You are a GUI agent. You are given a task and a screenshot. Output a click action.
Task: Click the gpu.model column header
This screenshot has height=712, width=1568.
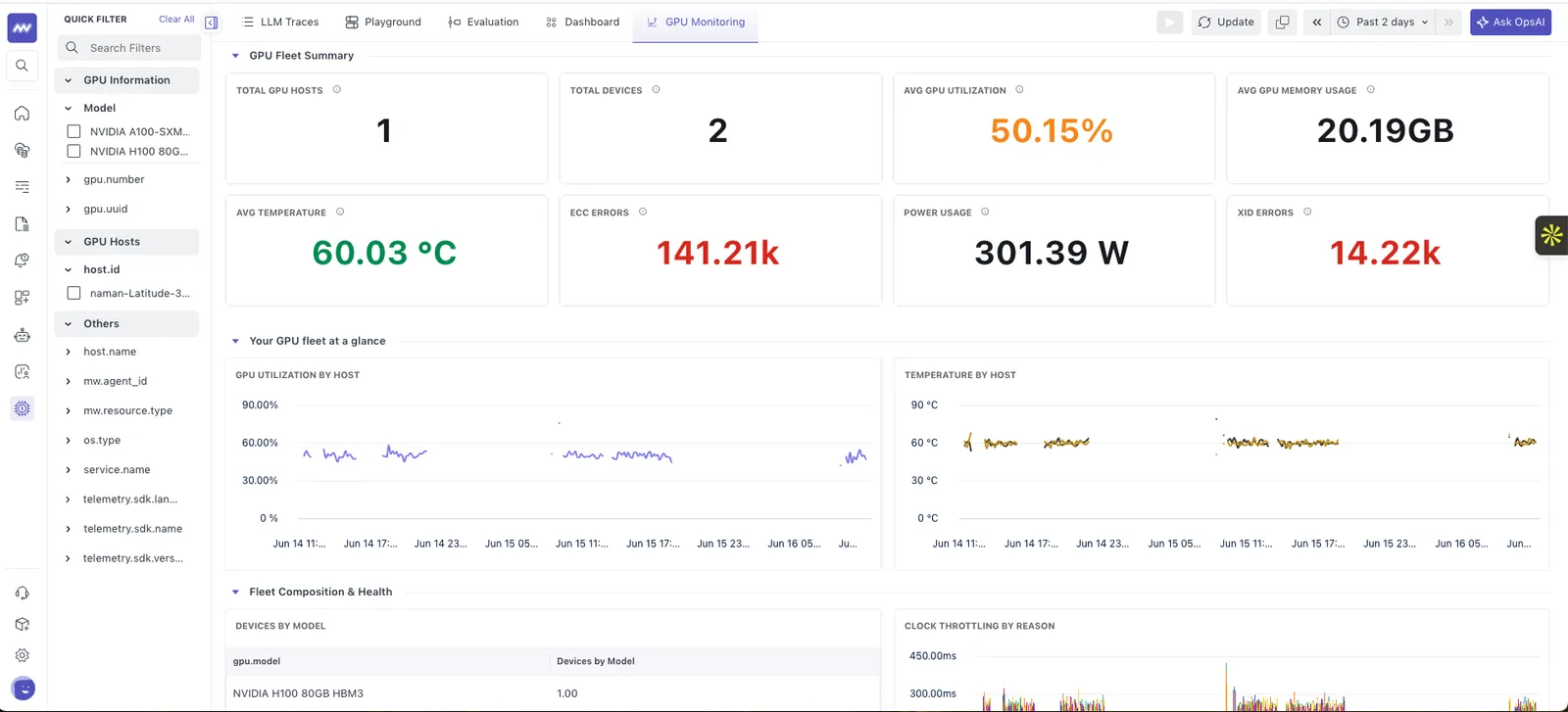tap(257, 661)
